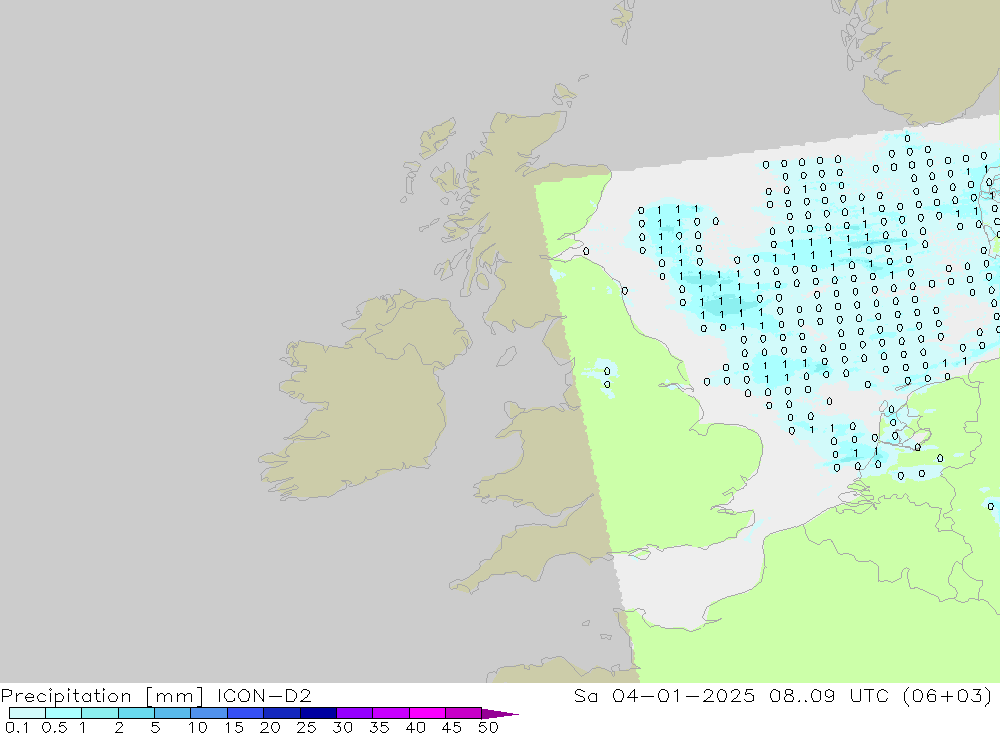1000x733 pixels.
Task: Click the '10' legend scale value
Action: point(197,727)
